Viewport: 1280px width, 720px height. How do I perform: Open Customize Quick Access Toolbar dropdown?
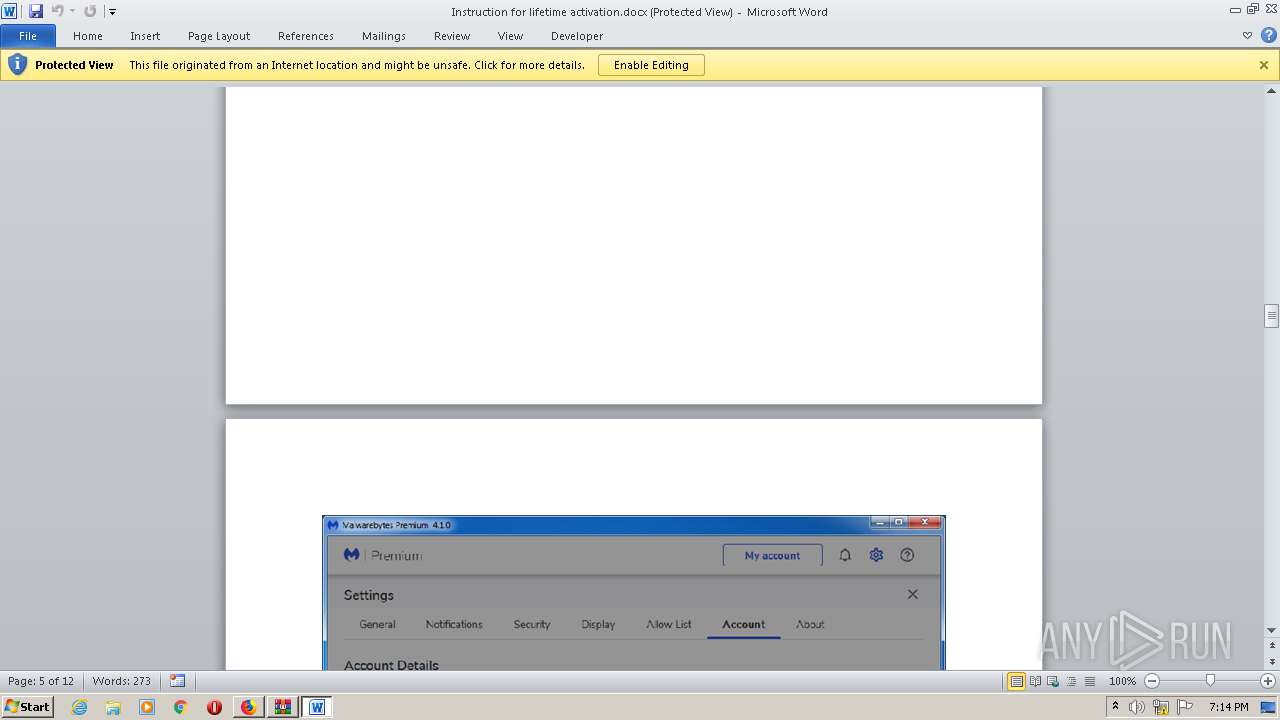coord(112,12)
